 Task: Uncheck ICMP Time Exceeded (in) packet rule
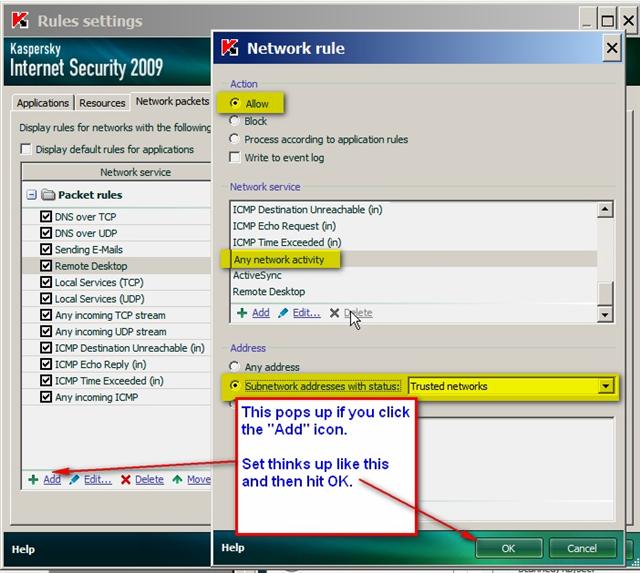click(46, 380)
